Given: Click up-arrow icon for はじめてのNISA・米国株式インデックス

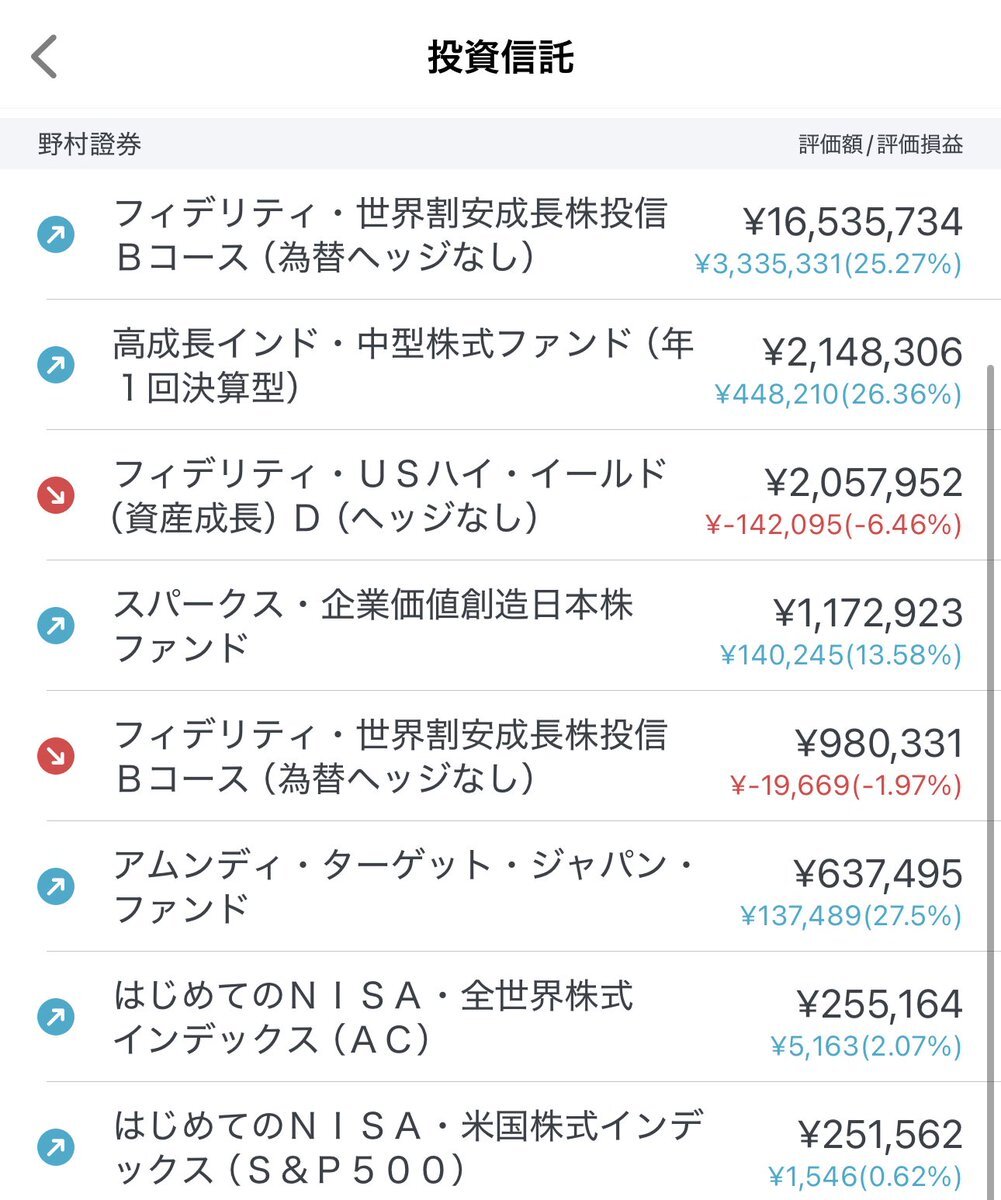Looking at the screenshot, I should coord(56,1147).
